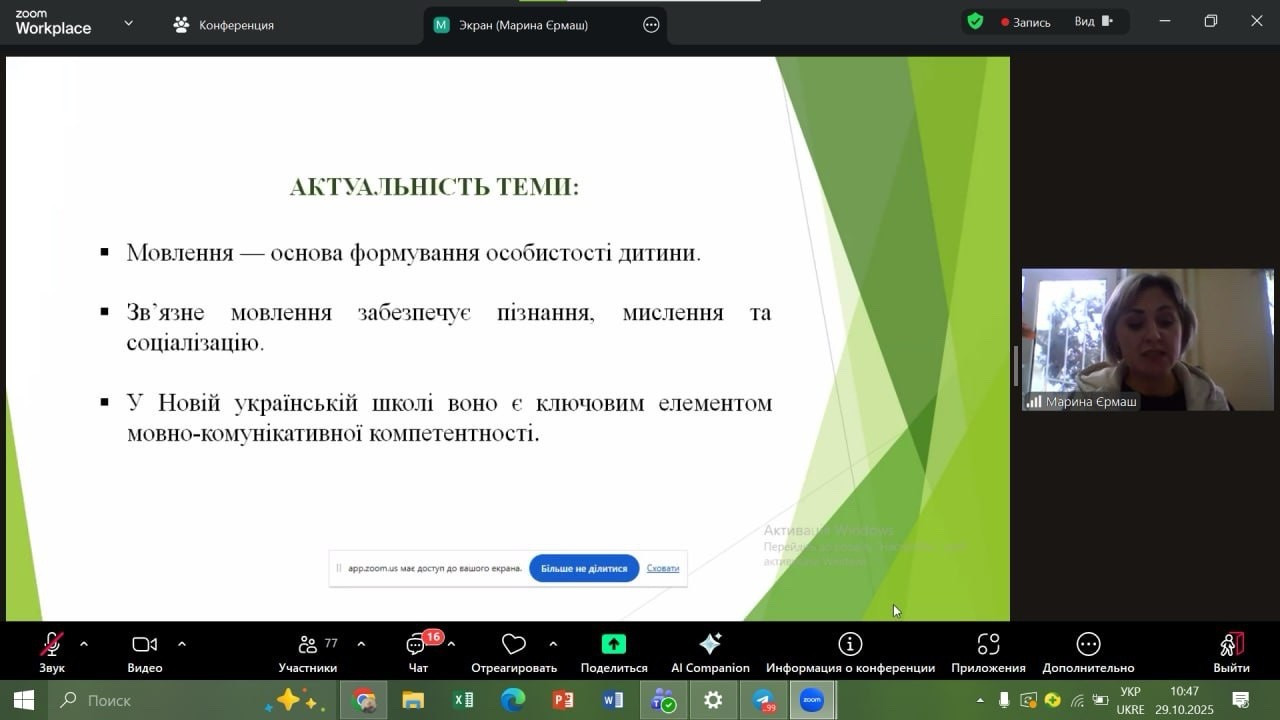Screen dimensions: 1280x720
Task: Expand chat options arrow beside Чат
Action: (x=451, y=644)
